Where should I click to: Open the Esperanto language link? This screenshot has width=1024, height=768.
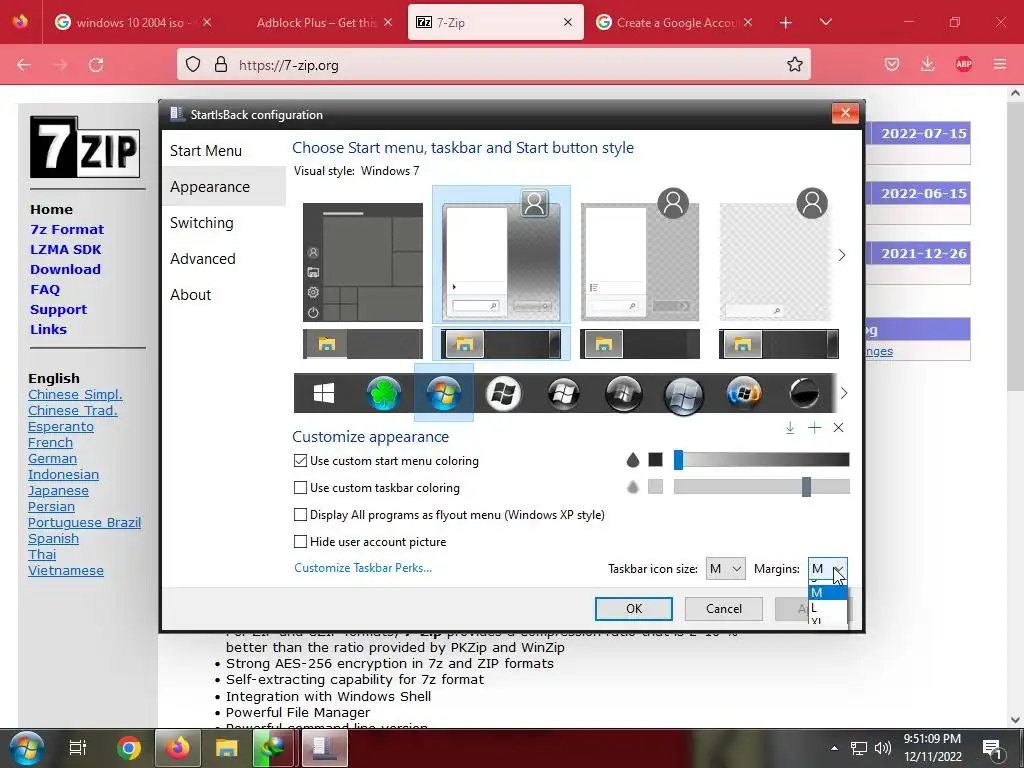[61, 426]
